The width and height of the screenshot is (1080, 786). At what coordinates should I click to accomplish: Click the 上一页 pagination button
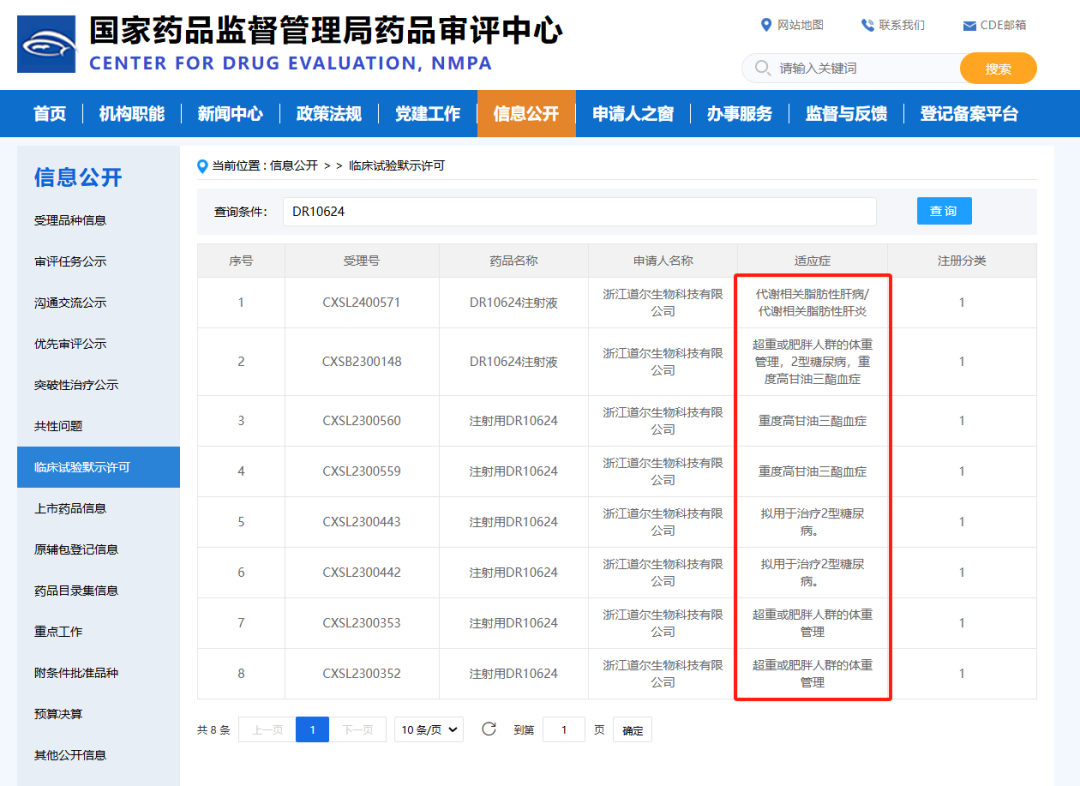(x=267, y=730)
